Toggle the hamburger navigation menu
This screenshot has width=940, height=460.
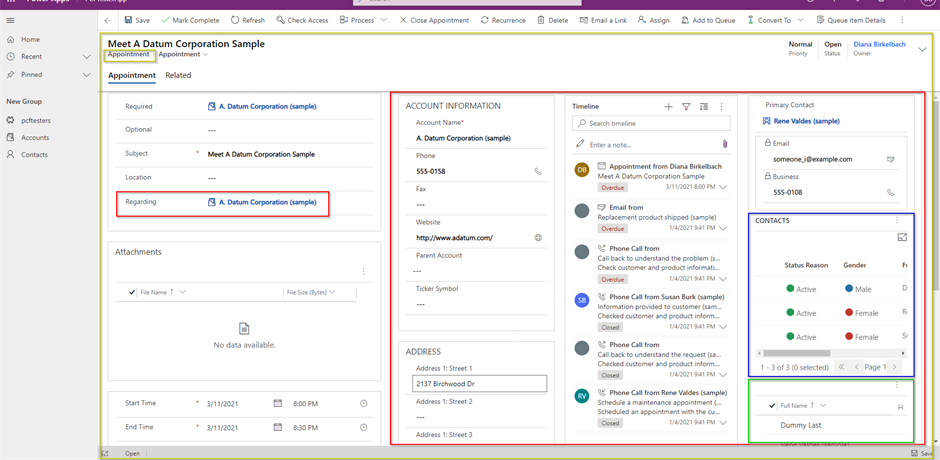[x=10, y=20]
